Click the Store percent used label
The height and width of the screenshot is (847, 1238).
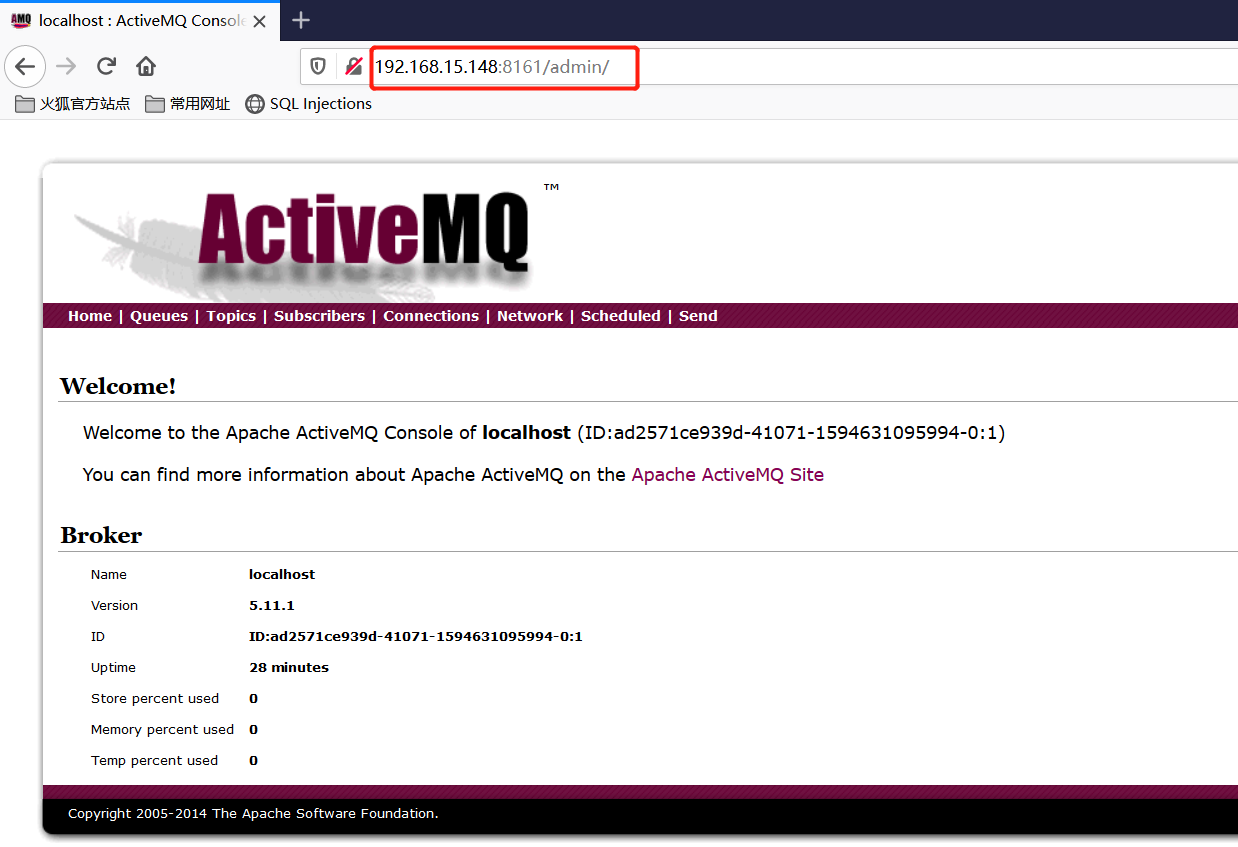155,699
